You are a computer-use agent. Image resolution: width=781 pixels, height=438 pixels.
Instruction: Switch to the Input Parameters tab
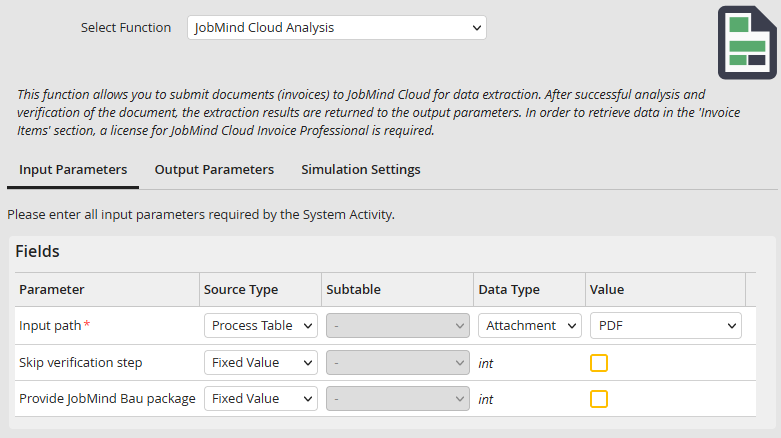click(x=73, y=170)
